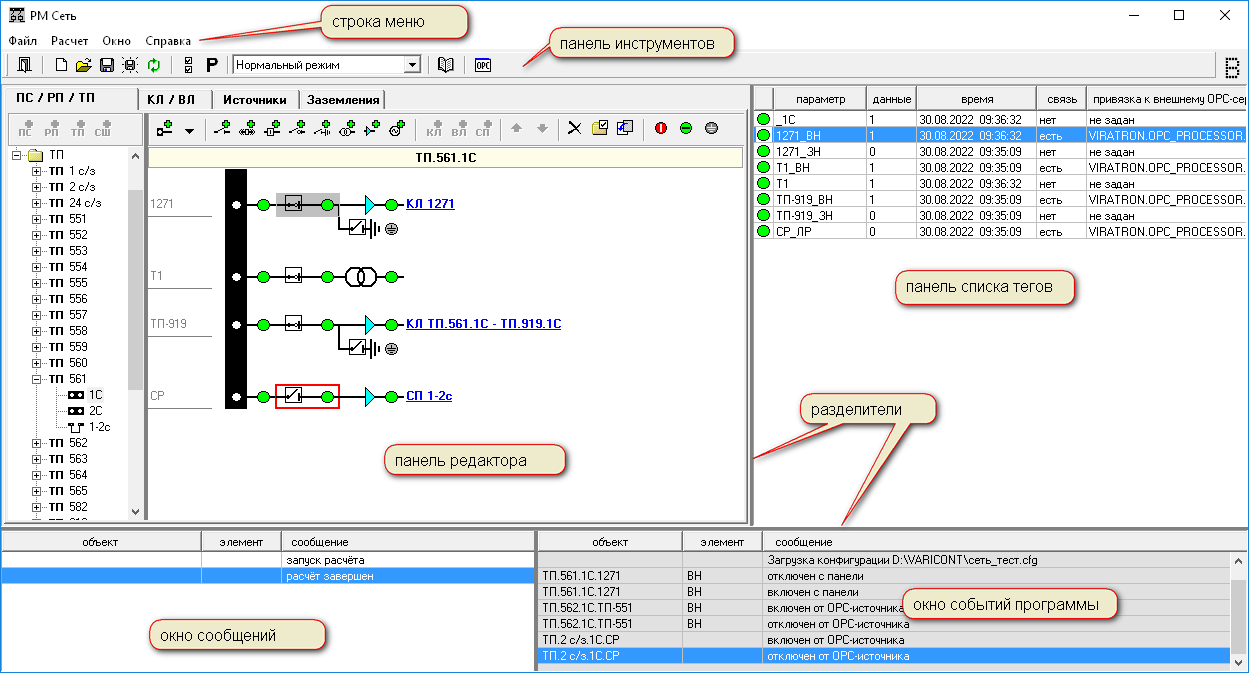The width and height of the screenshot is (1249, 673).
Task: Click the delete X icon in editor toolbar
Action: pos(574,128)
